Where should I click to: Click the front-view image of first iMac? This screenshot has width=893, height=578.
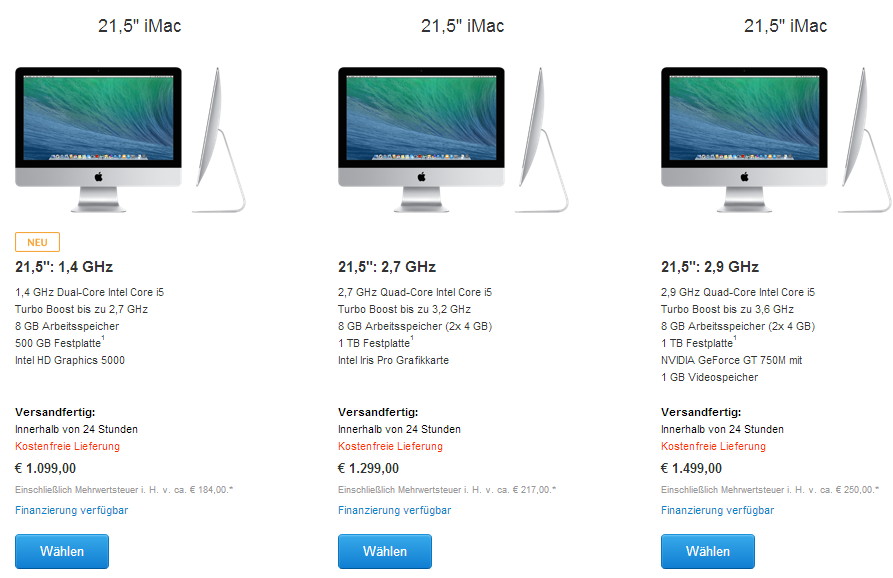pos(99,140)
